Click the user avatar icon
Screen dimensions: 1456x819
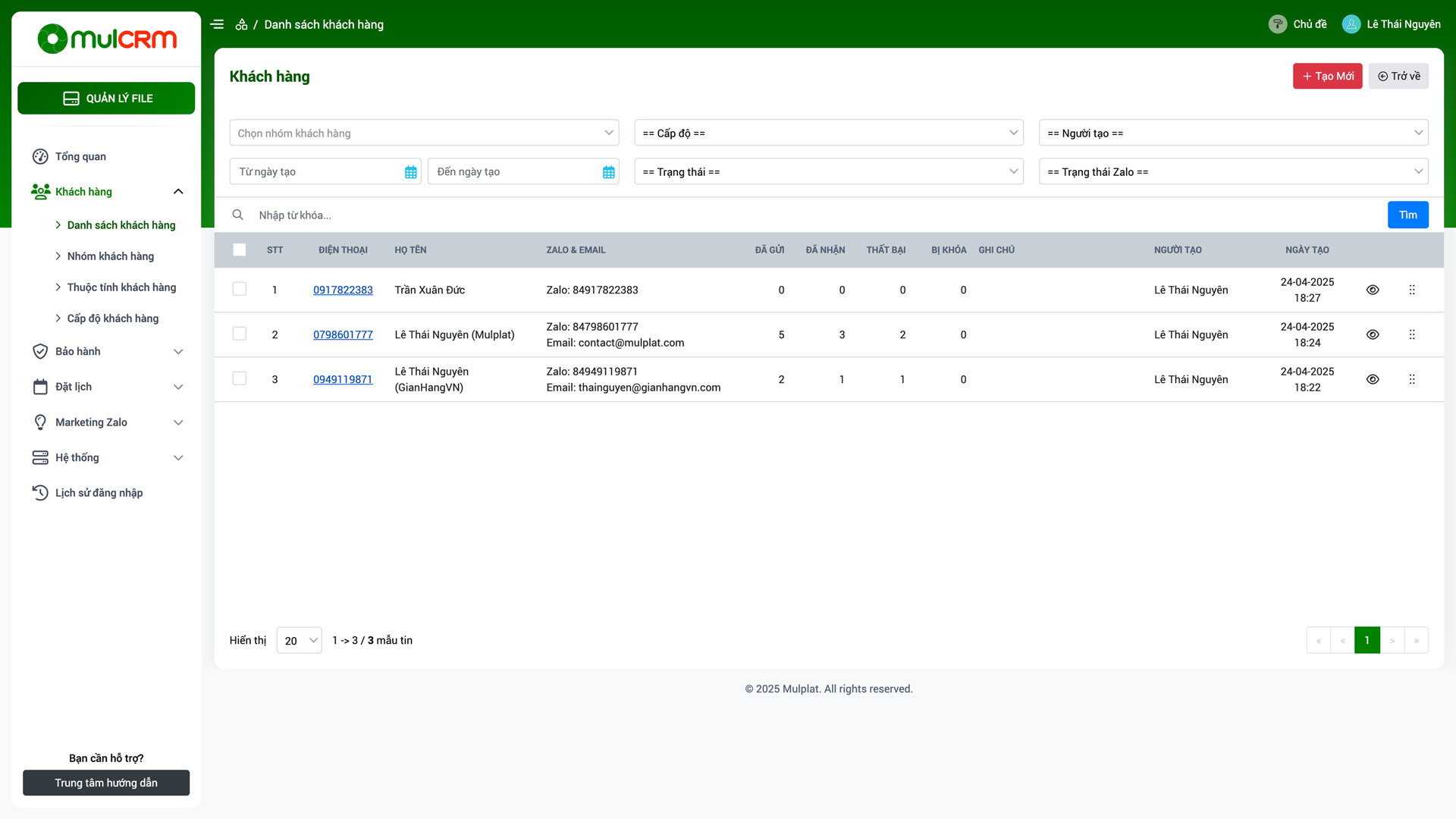click(x=1351, y=24)
